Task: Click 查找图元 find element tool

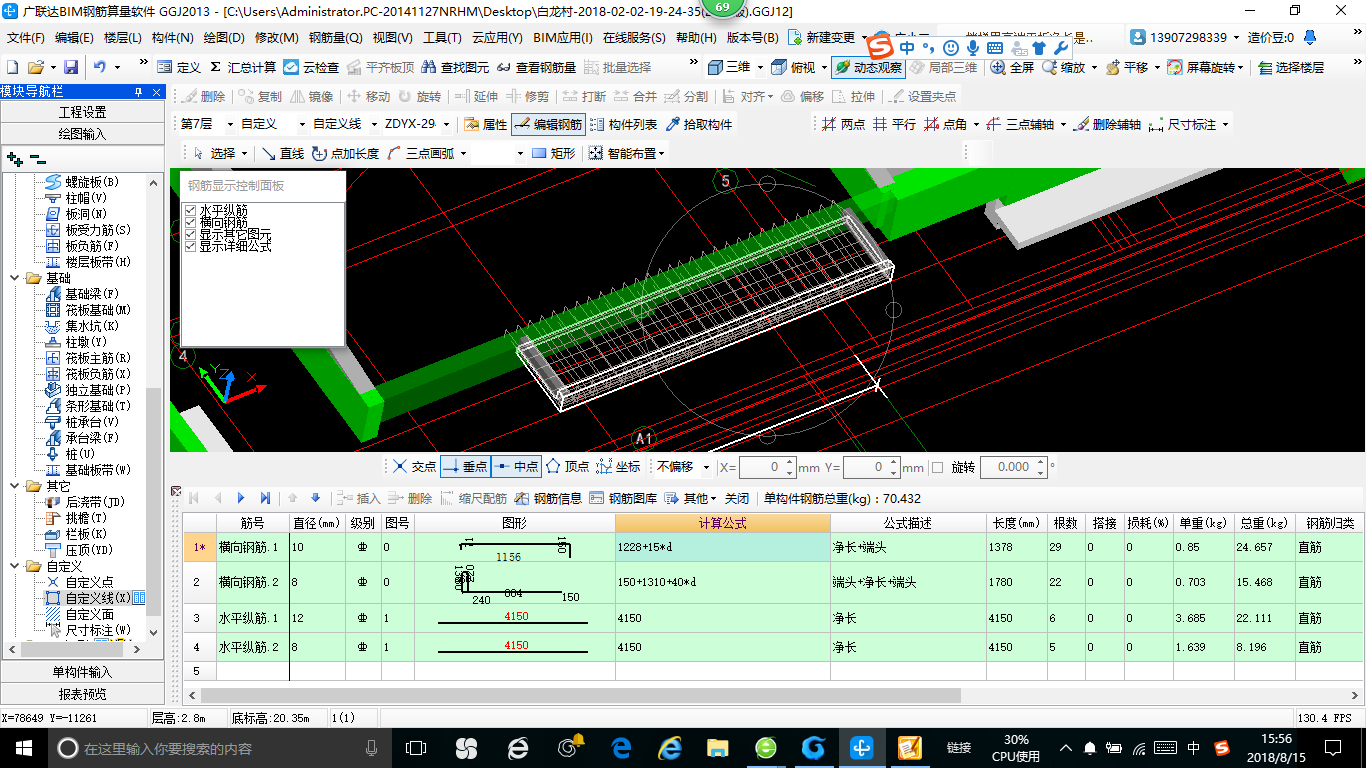Action: 456,67
